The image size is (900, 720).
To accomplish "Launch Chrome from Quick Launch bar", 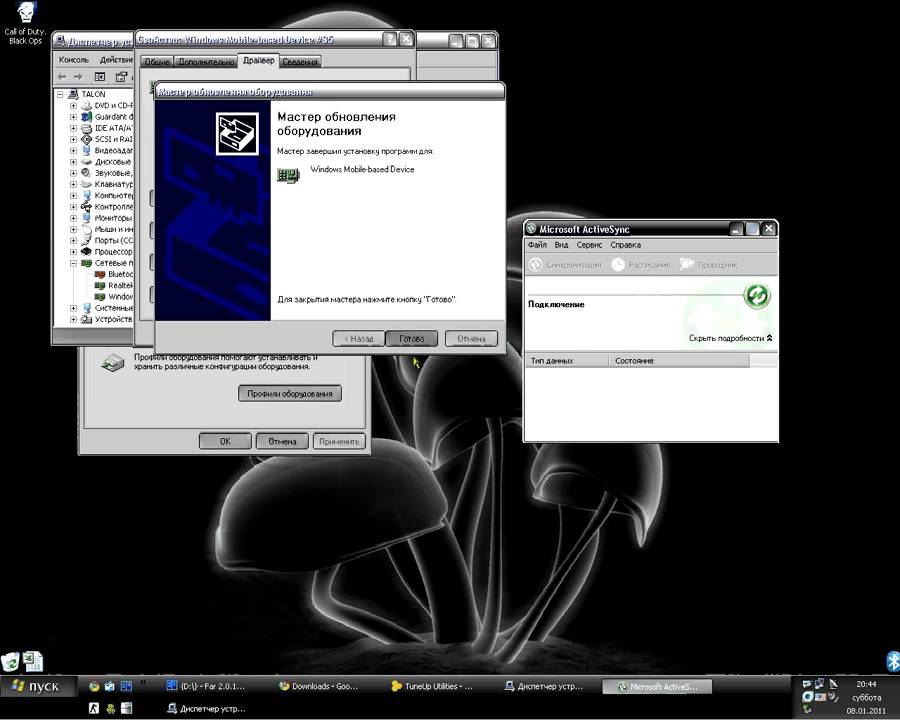I will tap(94, 686).
